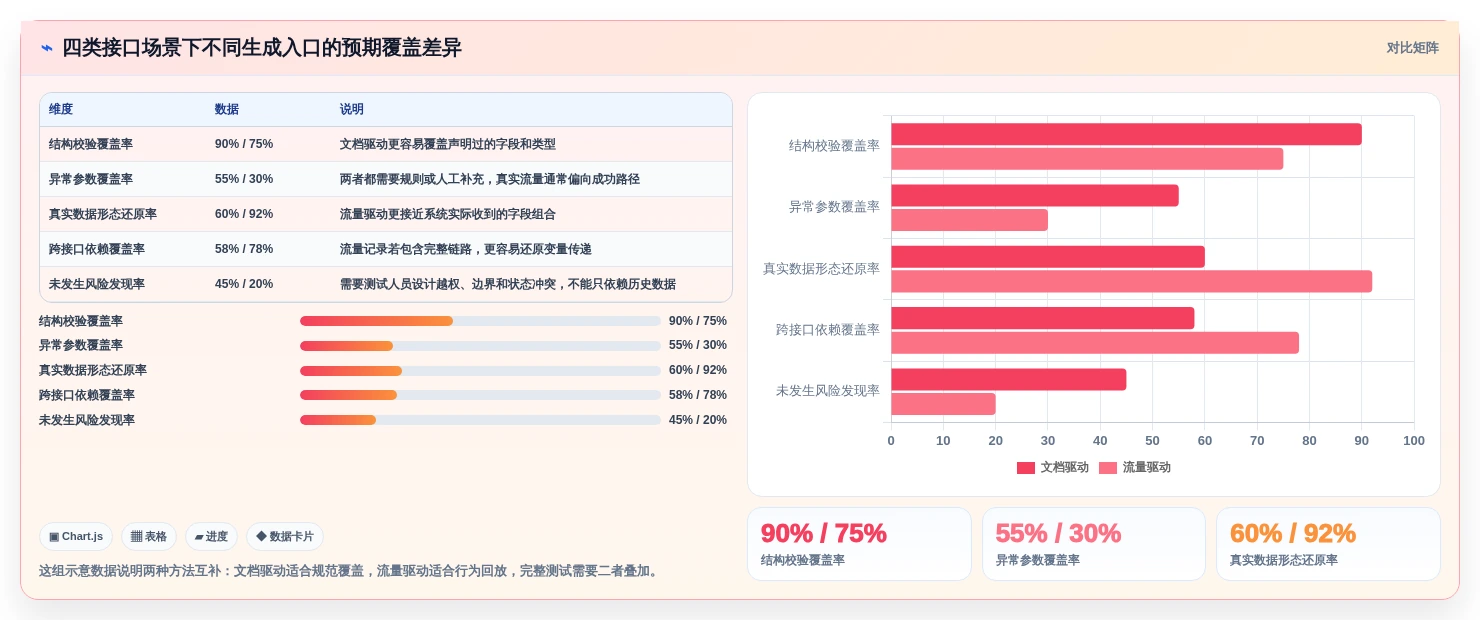Select table row 跨接口依赖覆盖率

[x=386, y=249]
